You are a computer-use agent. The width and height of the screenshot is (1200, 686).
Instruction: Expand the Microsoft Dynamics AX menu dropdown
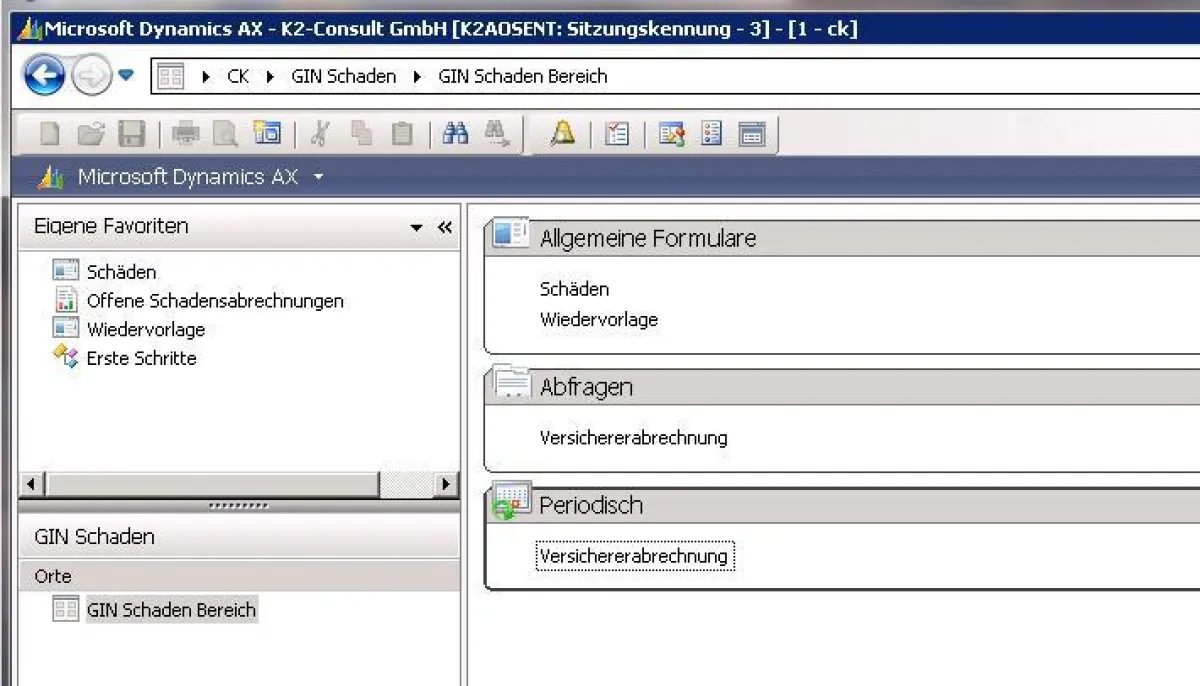point(319,177)
